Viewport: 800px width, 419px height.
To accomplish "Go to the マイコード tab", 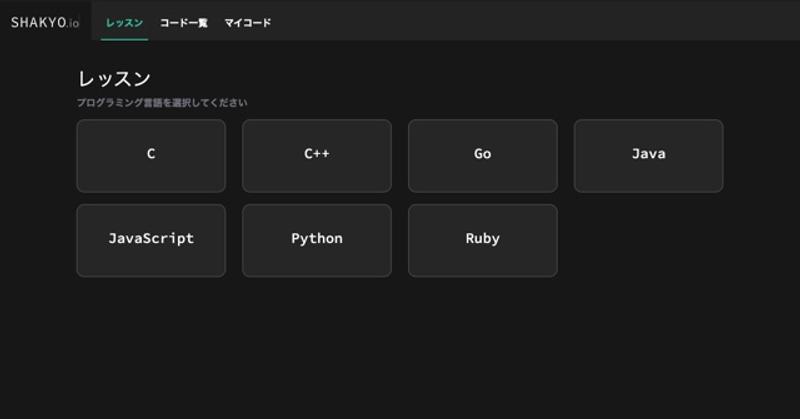I will pos(247,22).
